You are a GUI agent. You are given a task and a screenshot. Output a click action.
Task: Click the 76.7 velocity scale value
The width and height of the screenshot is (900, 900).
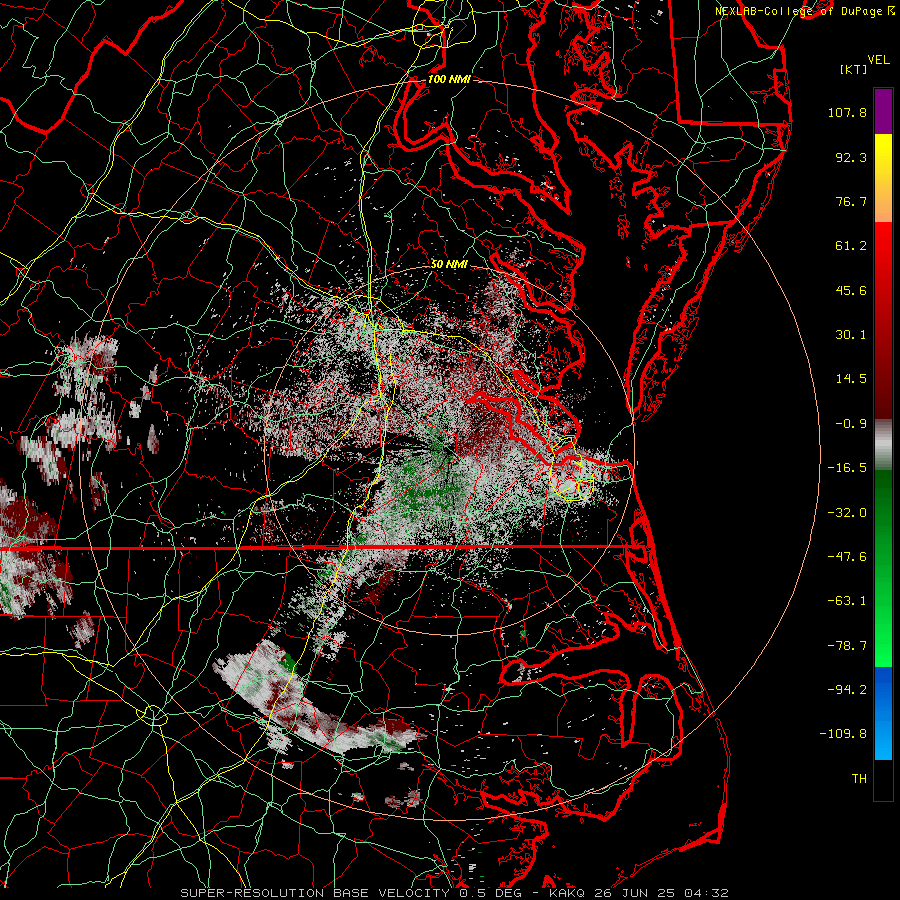851,201
